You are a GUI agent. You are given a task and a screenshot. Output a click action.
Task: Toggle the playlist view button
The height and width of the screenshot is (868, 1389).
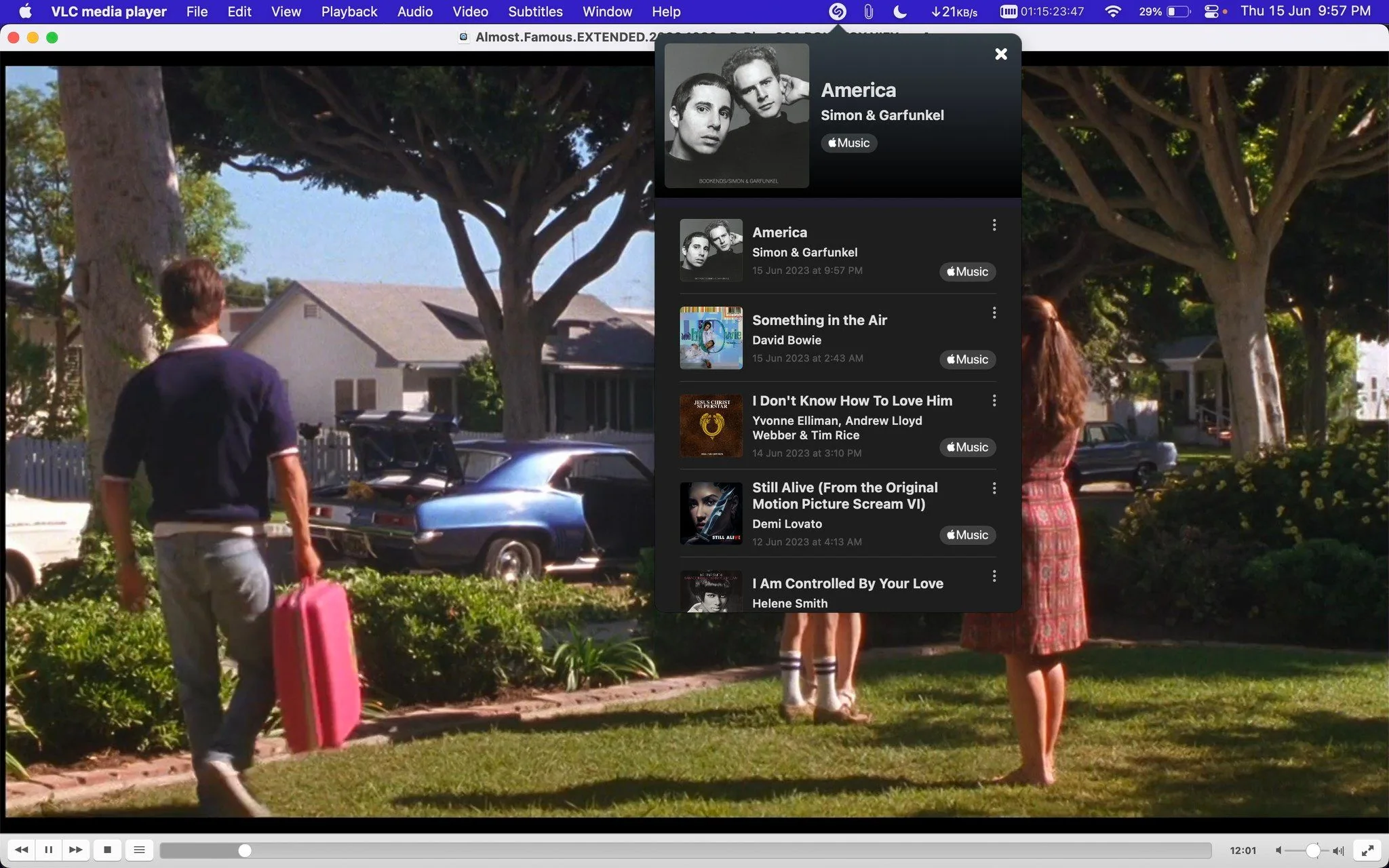[139, 850]
